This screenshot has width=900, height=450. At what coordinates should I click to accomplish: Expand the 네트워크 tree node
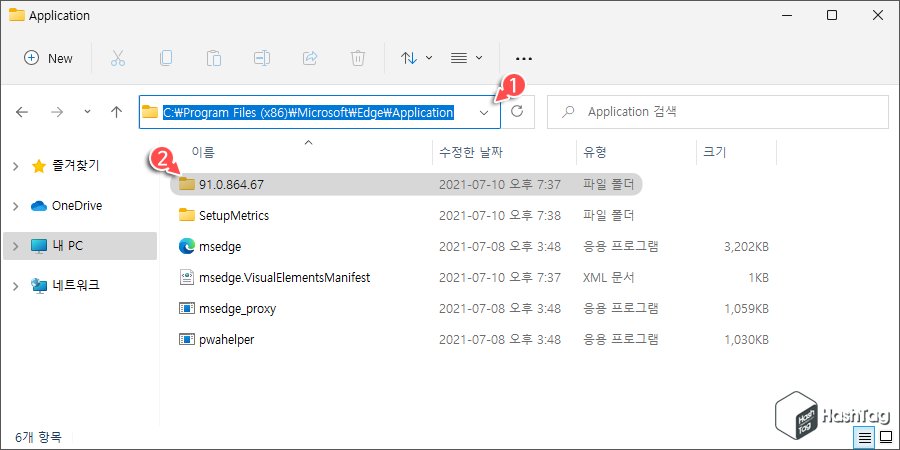point(16,285)
